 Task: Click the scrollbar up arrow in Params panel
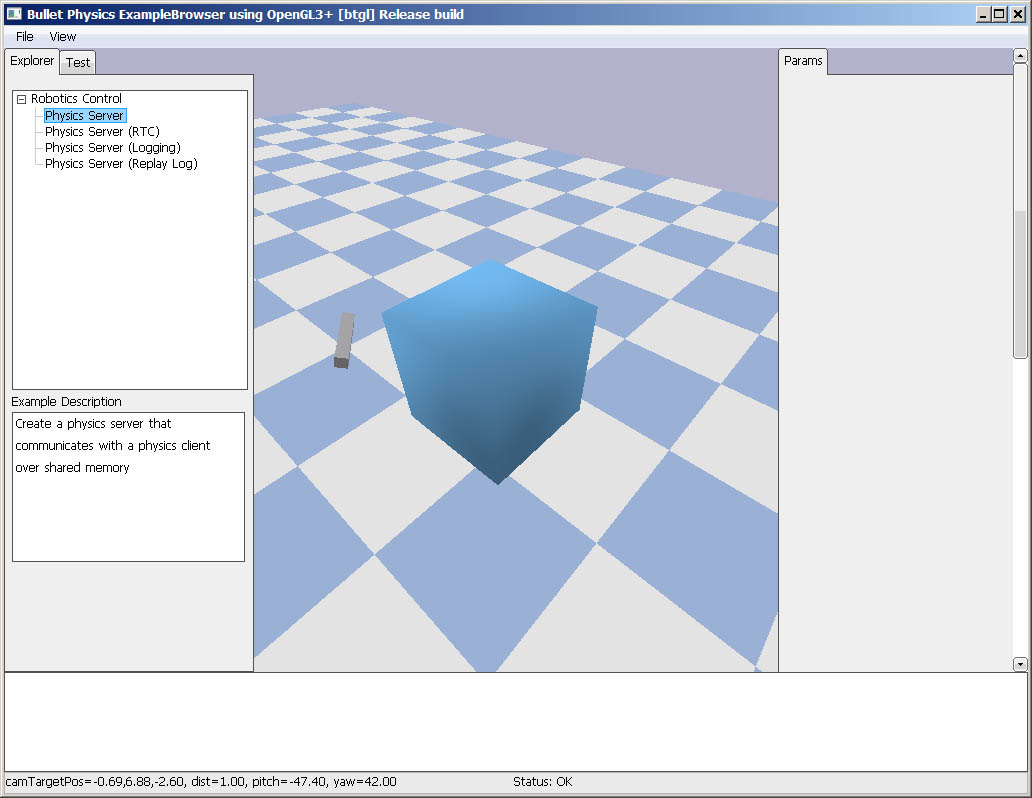click(1020, 56)
